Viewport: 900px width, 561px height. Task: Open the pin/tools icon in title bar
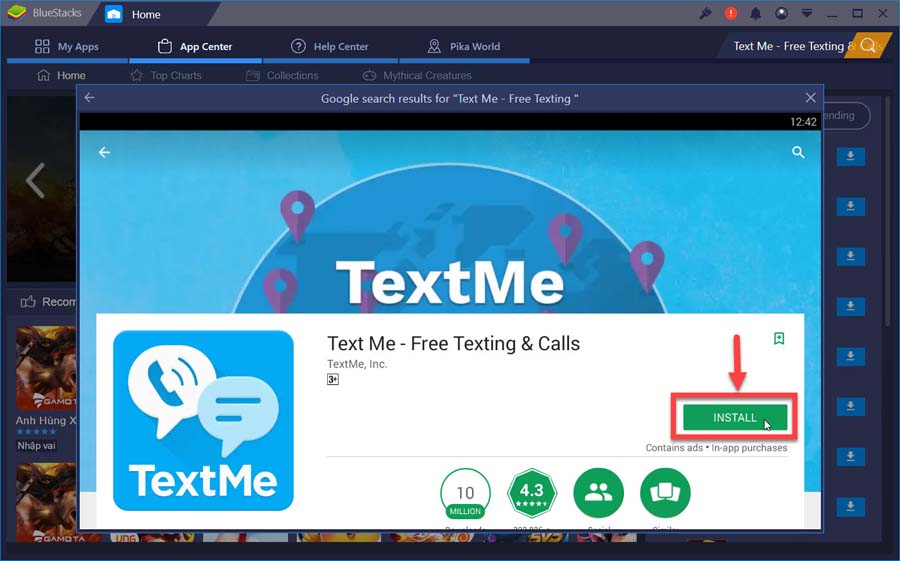point(705,13)
